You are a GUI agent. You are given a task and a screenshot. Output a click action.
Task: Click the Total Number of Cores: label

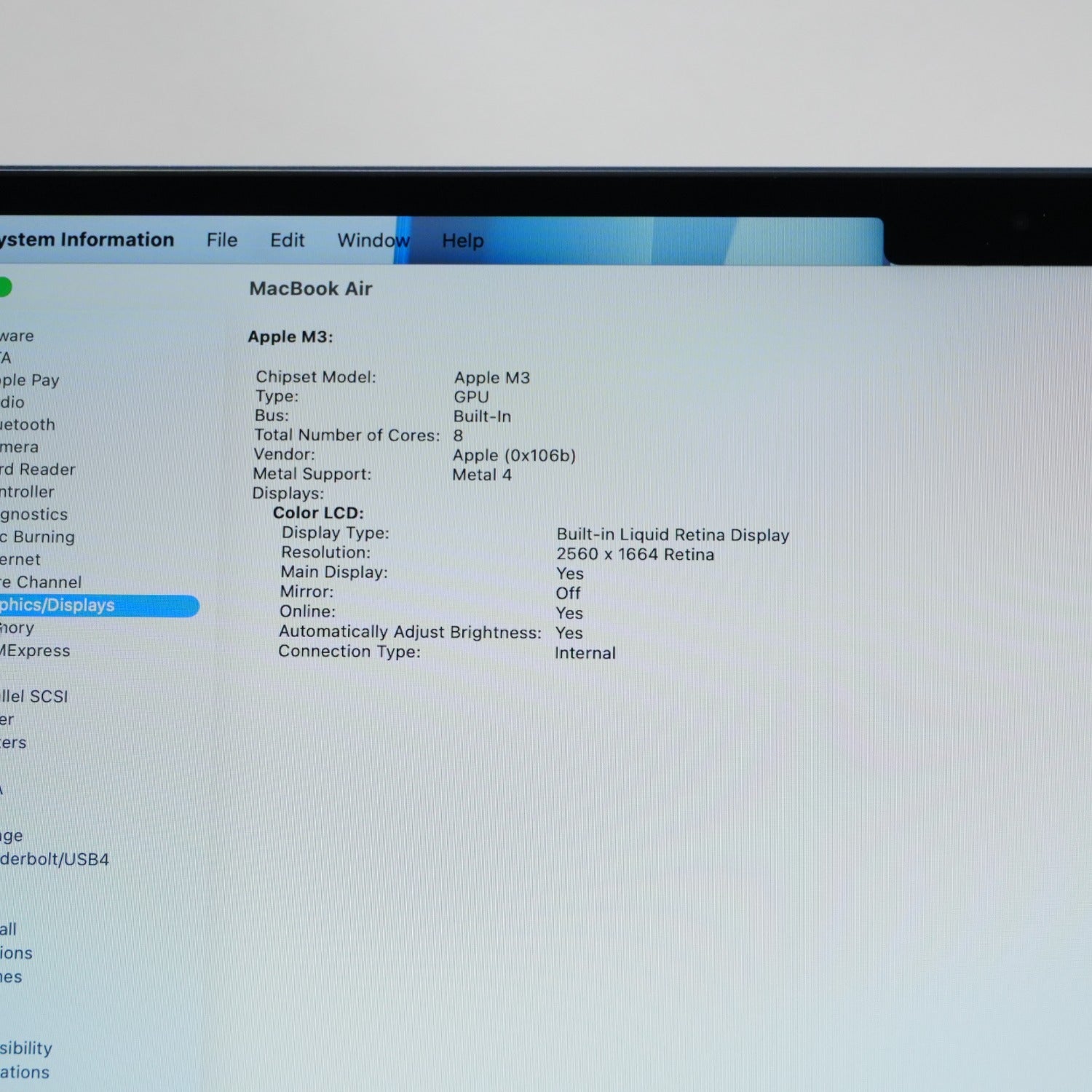(x=347, y=435)
